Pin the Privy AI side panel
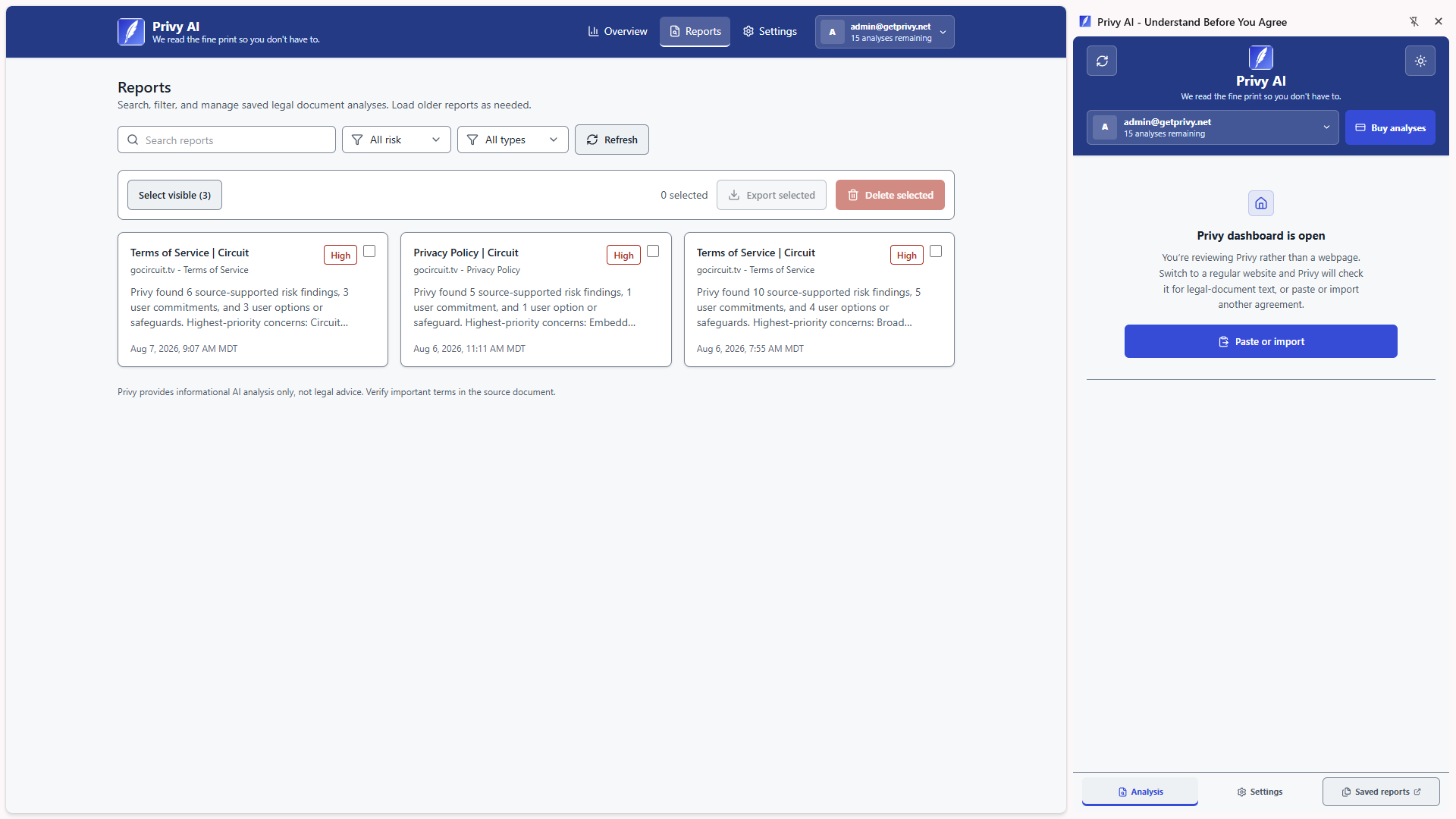The image size is (1456, 819). (1414, 21)
